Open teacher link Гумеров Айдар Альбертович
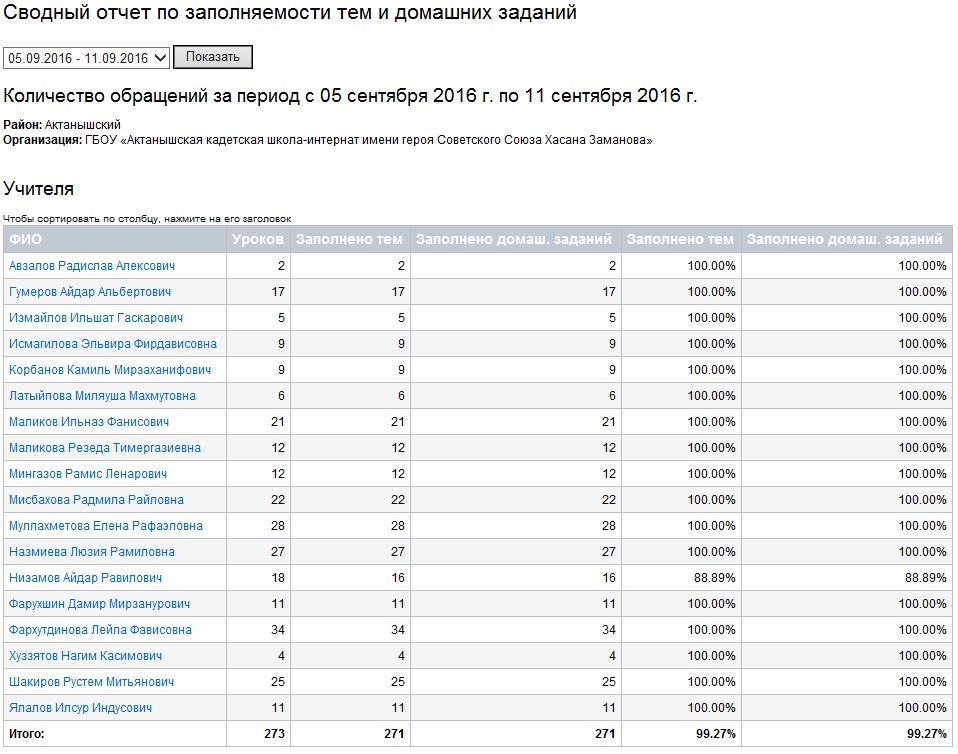This screenshot has width=958, height=754. pyautogui.click(x=90, y=292)
